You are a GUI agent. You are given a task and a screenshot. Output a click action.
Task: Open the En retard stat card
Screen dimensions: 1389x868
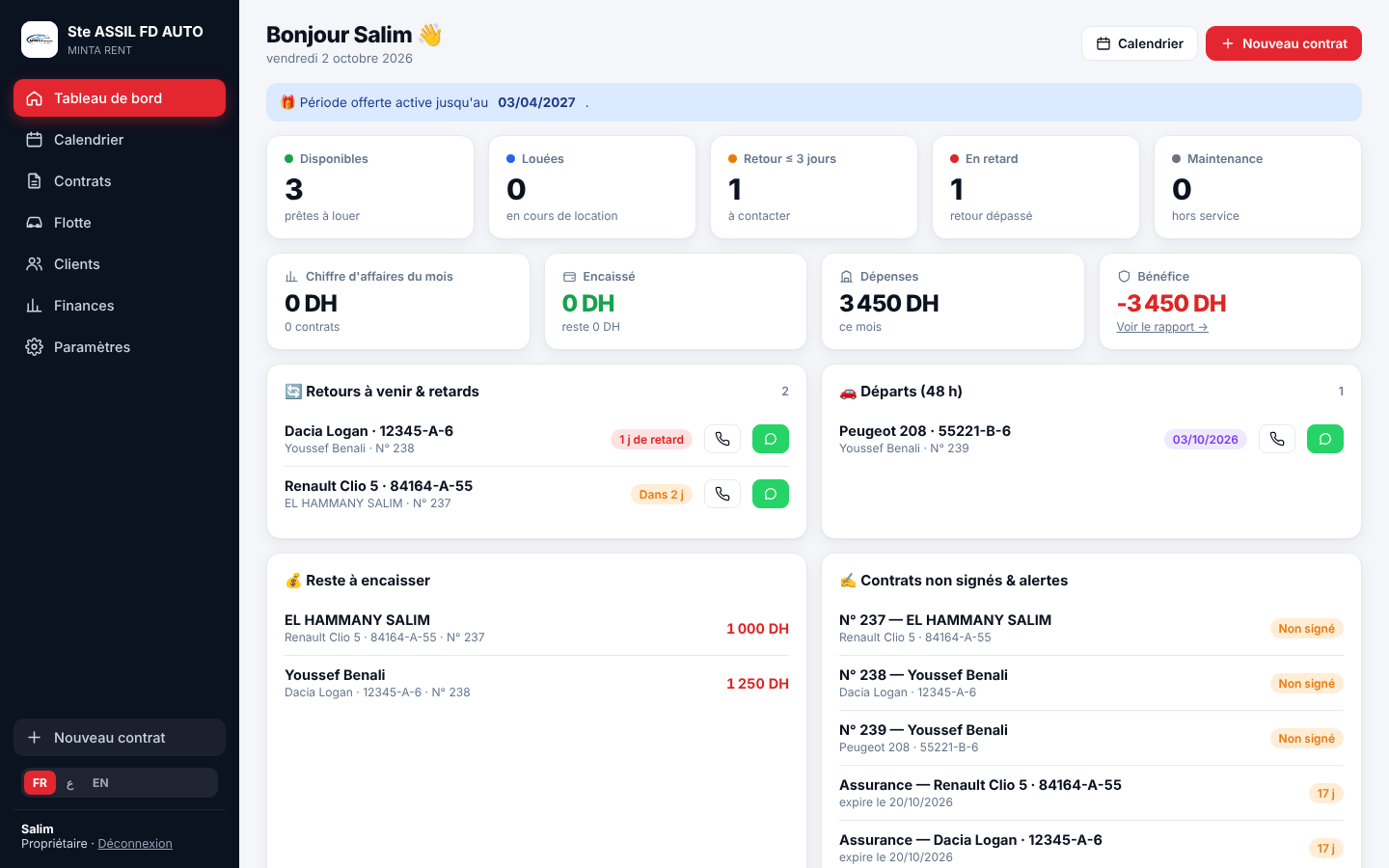point(1036,187)
